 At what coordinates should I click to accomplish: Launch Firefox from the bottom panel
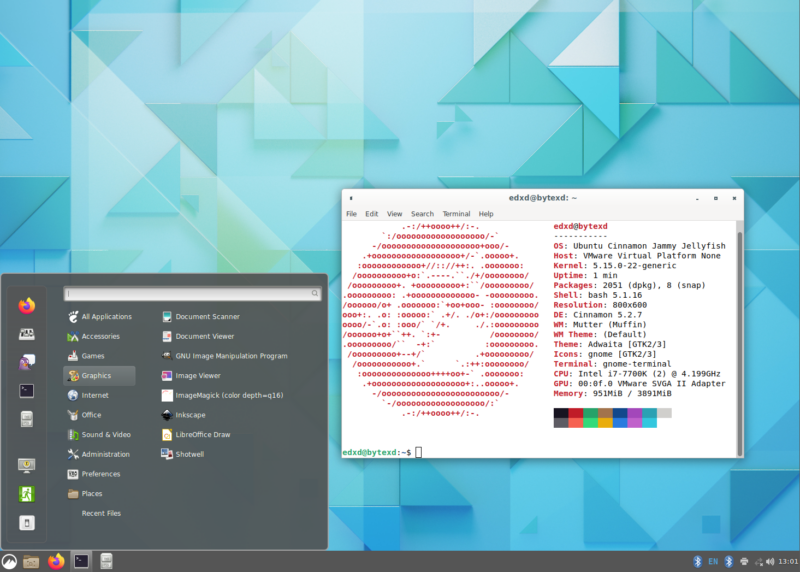56,561
